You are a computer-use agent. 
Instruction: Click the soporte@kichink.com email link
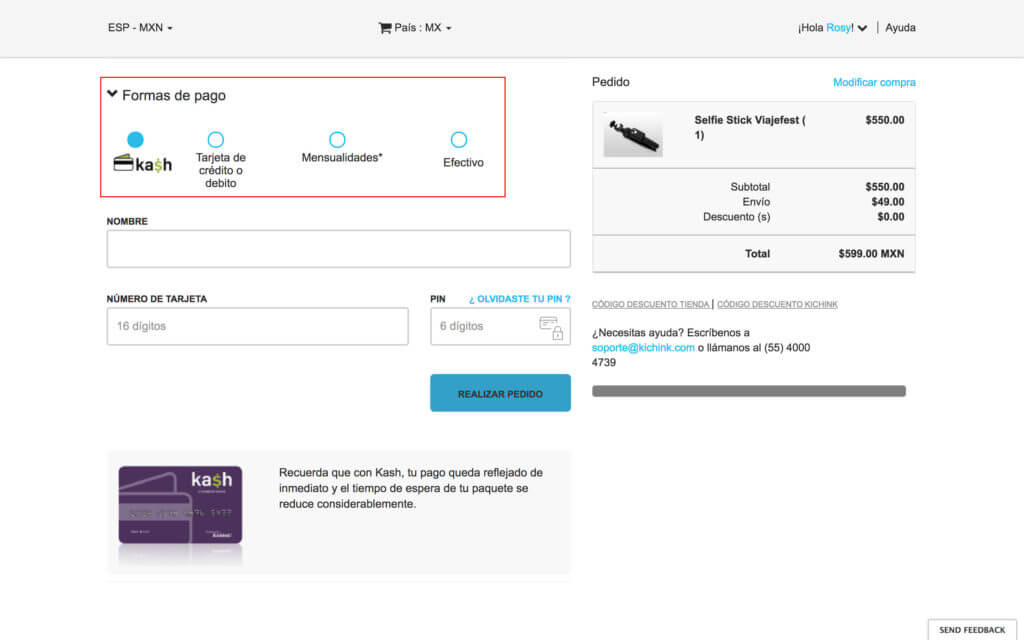(x=643, y=347)
